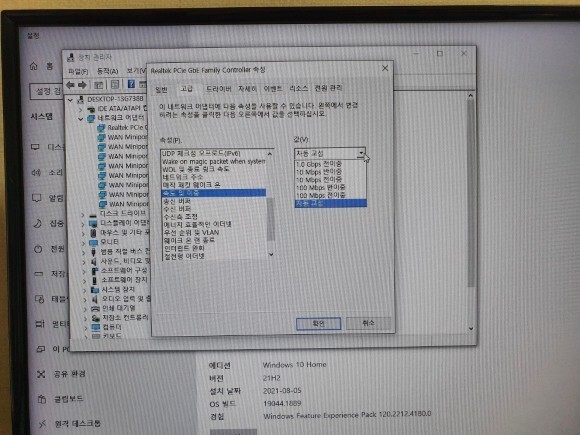
Task: Click scroll-up arrow of property list
Action: click(x=270, y=154)
